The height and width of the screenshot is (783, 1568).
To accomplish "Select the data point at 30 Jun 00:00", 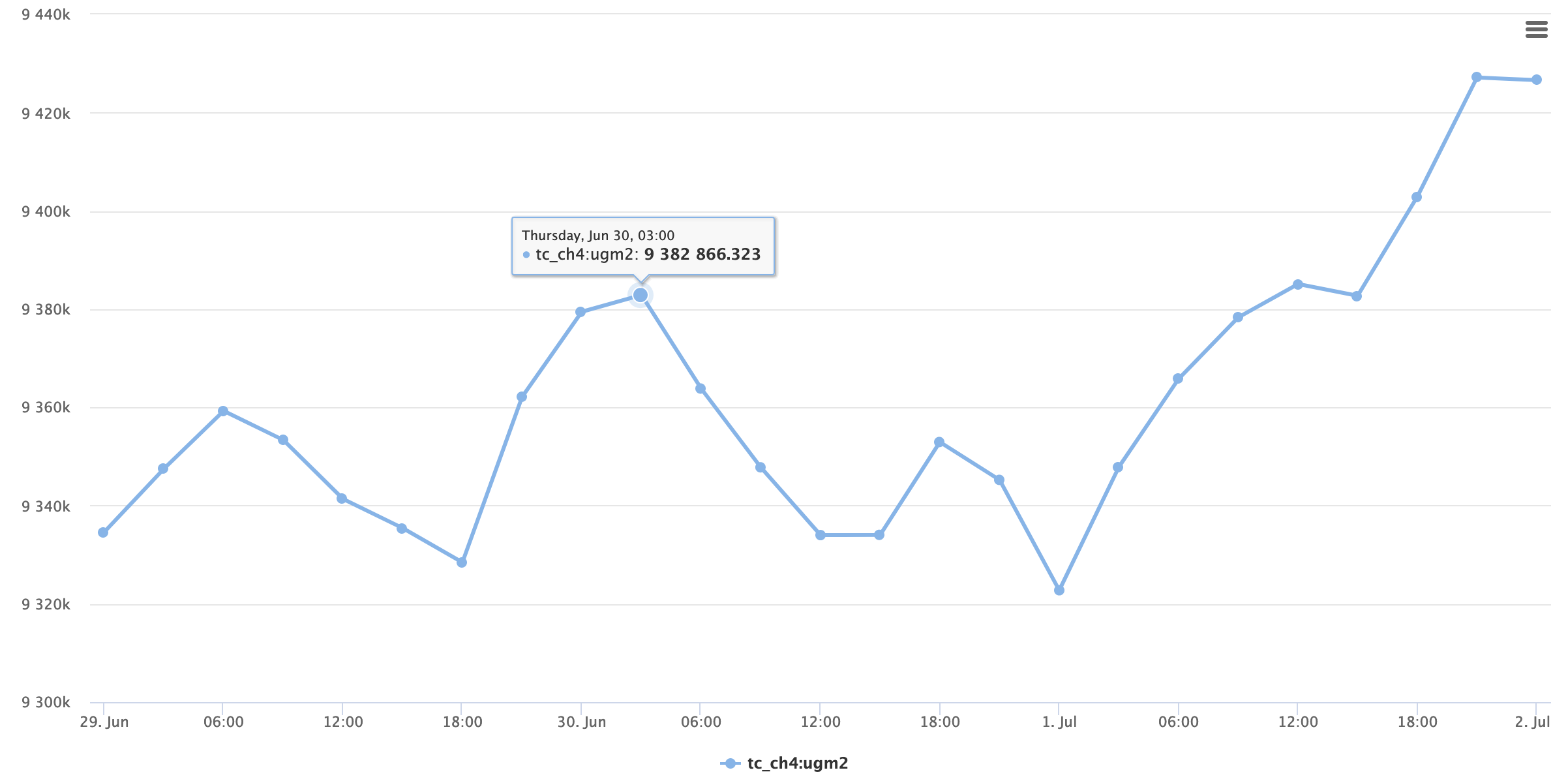I will pyautogui.click(x=580, y=312).
